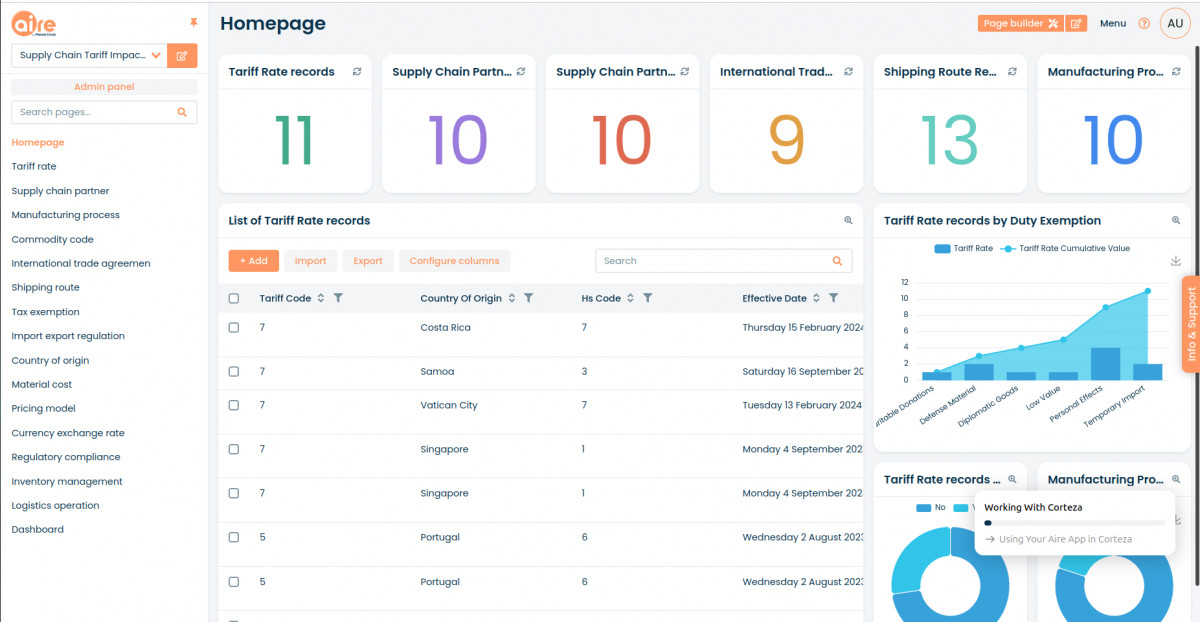Download the Duty Exemption chart
Viewport: 1200px width, 622px height.
[x=1176, y=261]
